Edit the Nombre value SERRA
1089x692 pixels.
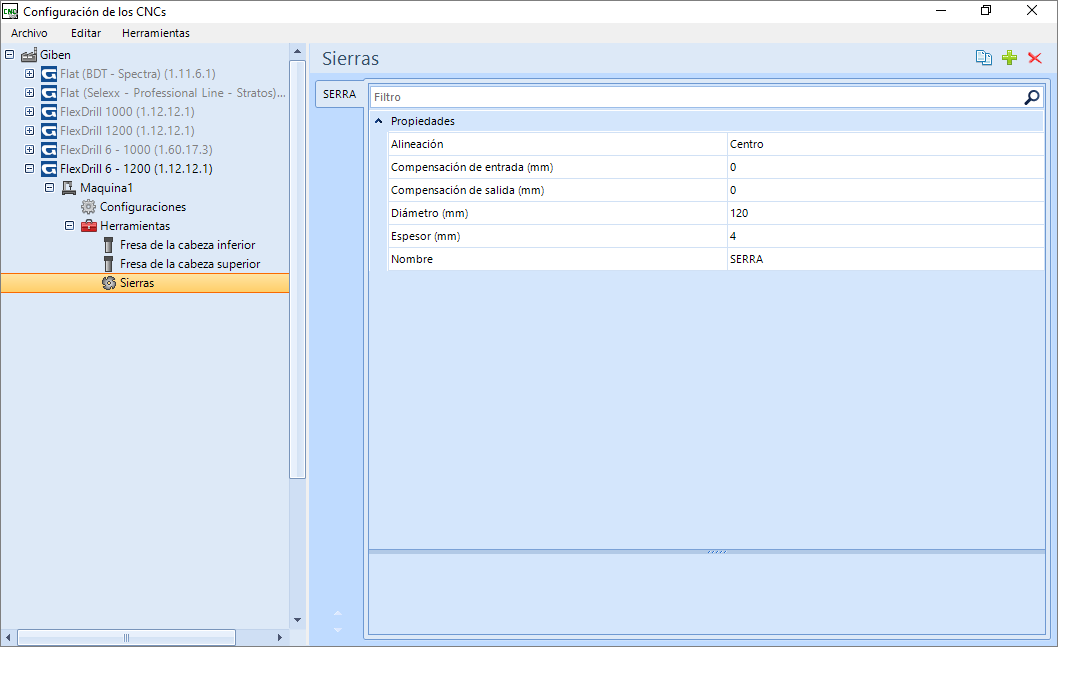[886, 258]
